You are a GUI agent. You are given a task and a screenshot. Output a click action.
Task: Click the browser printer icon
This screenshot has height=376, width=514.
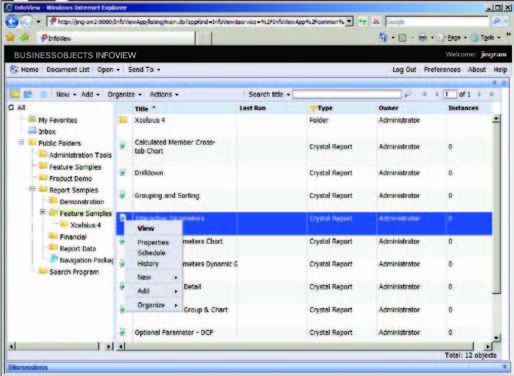click(x=423, y=38)
